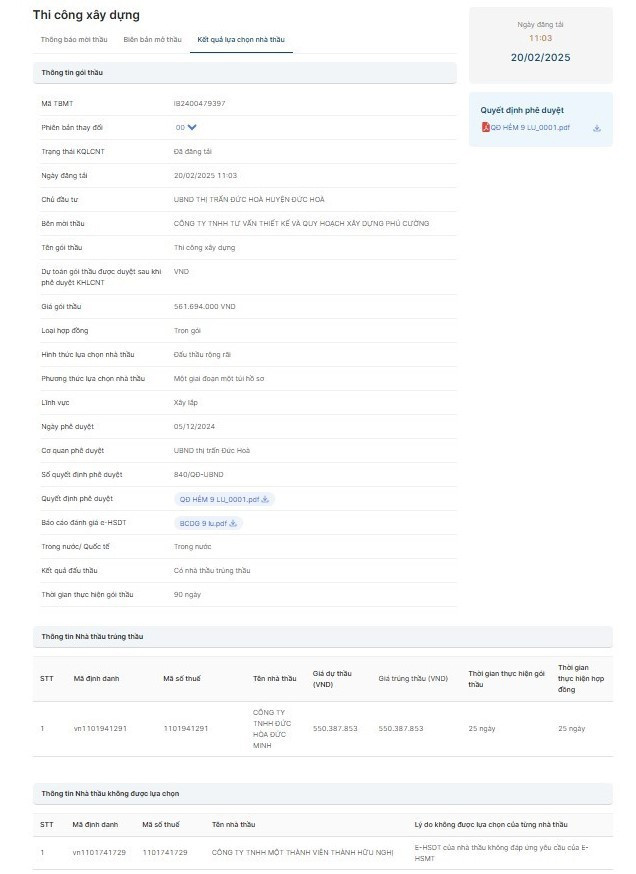The height and width of the screenshot is (874, 636).
Task: Click sidebar download icon for approval decision
Action: [x=597, y=128]
